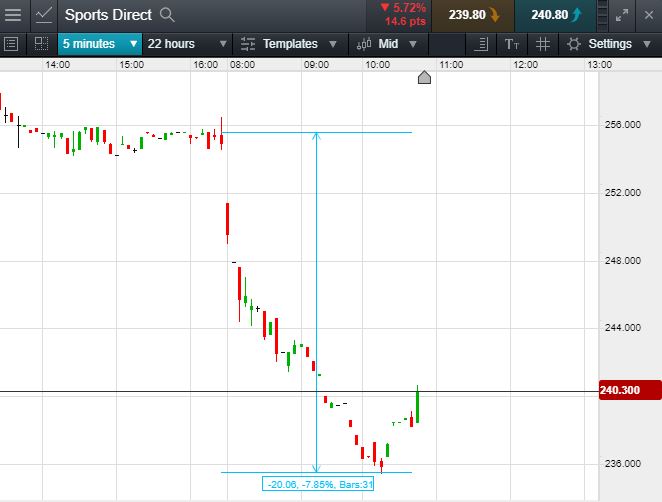Open the Settings dropdown
662x502 pixels.
619,44
